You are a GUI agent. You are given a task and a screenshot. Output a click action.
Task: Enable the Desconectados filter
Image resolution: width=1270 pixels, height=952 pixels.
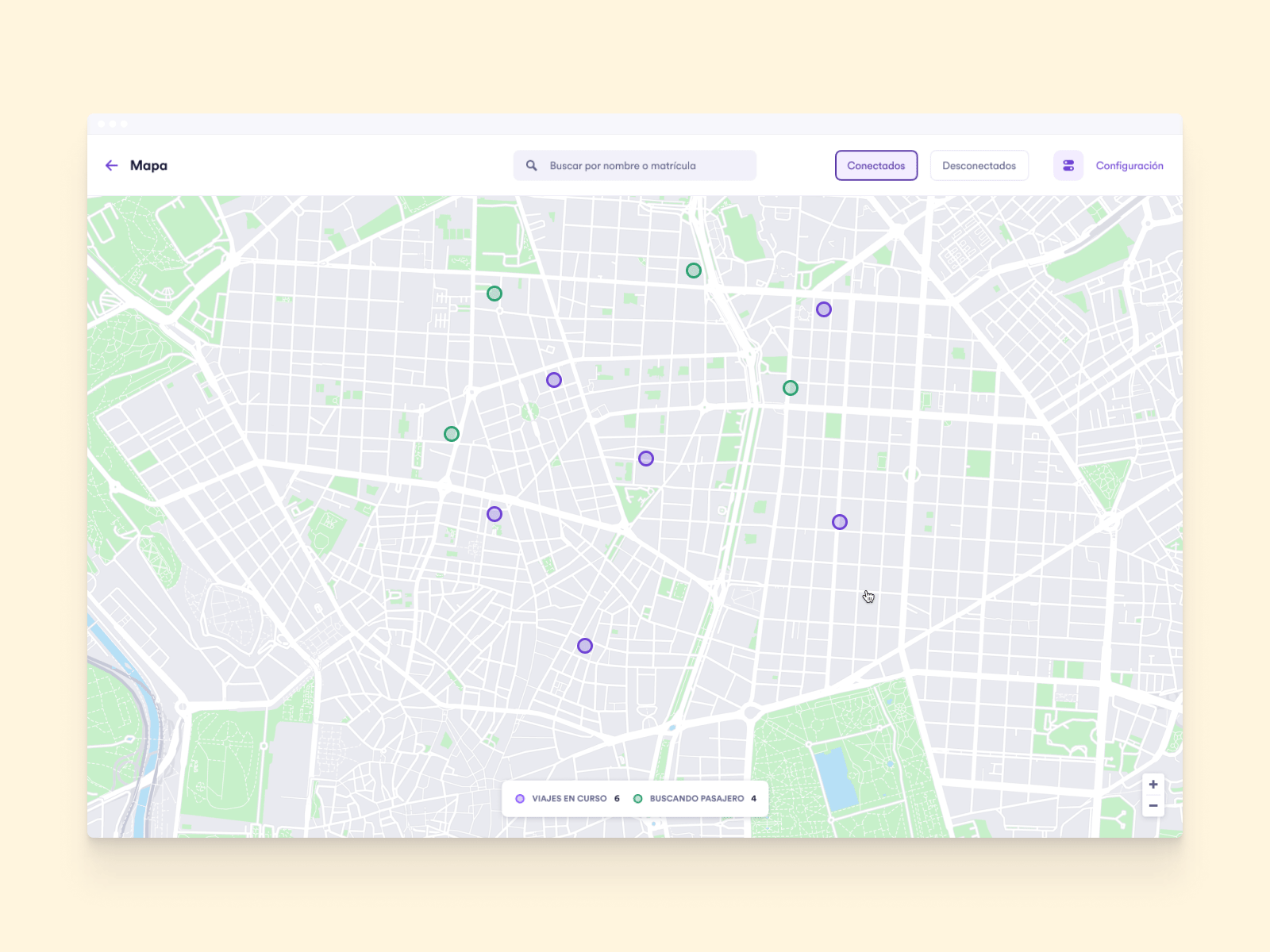(x=979, y=165)
